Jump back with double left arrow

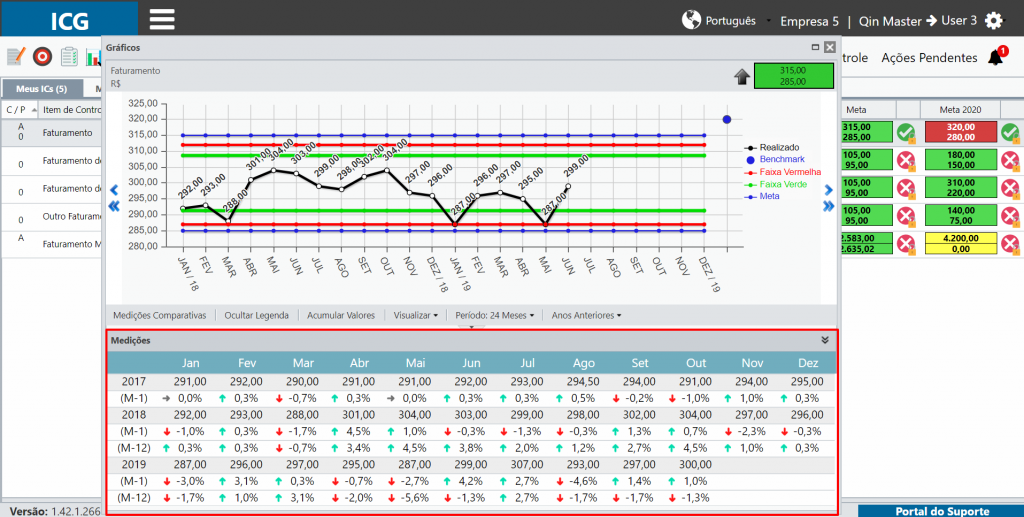pyautogui.click(x=114, y=206)
